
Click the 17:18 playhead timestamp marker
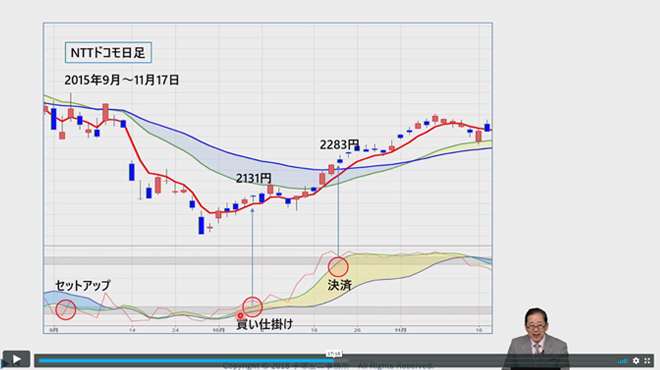coord(334,354)
